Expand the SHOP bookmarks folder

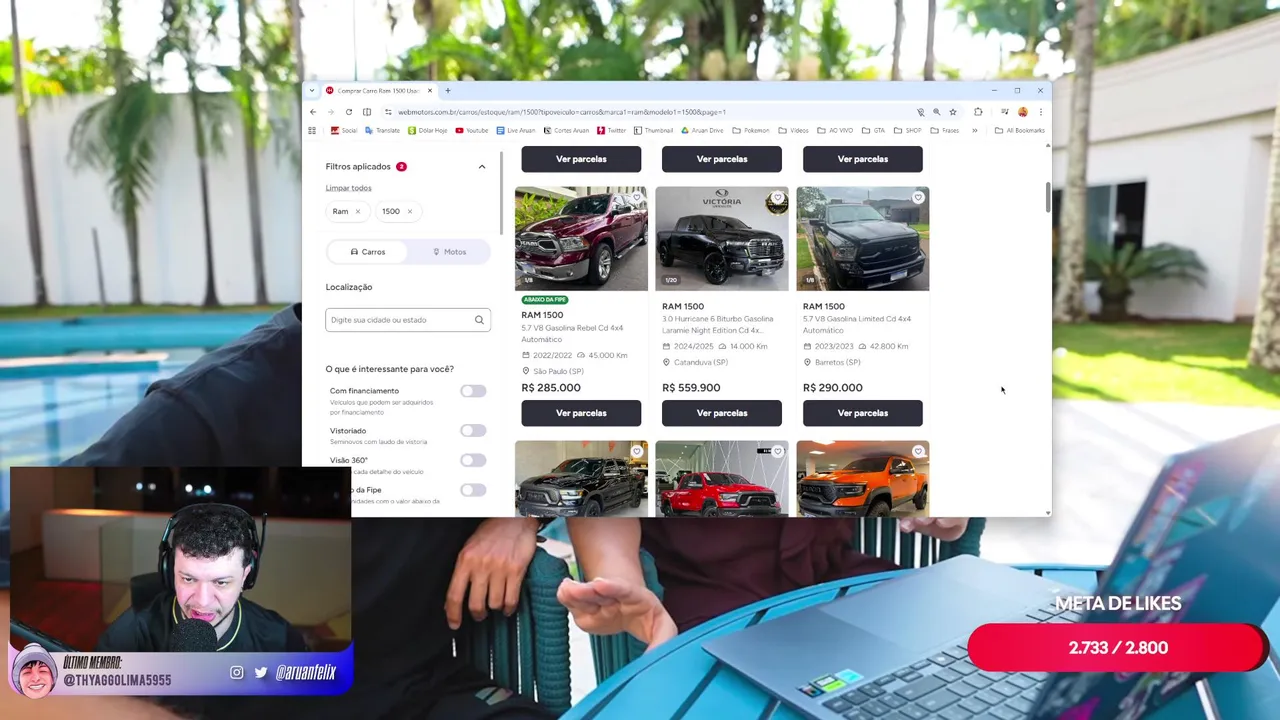click(907, 130)
